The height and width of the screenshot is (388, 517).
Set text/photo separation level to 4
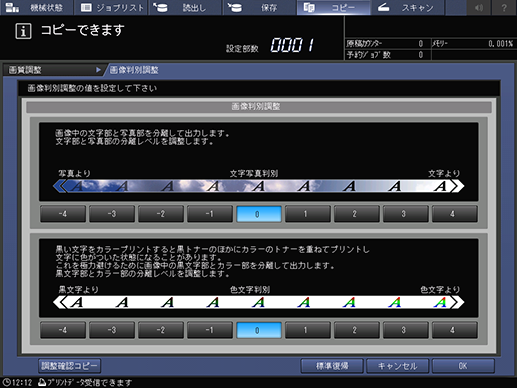[x=455, y=214]
